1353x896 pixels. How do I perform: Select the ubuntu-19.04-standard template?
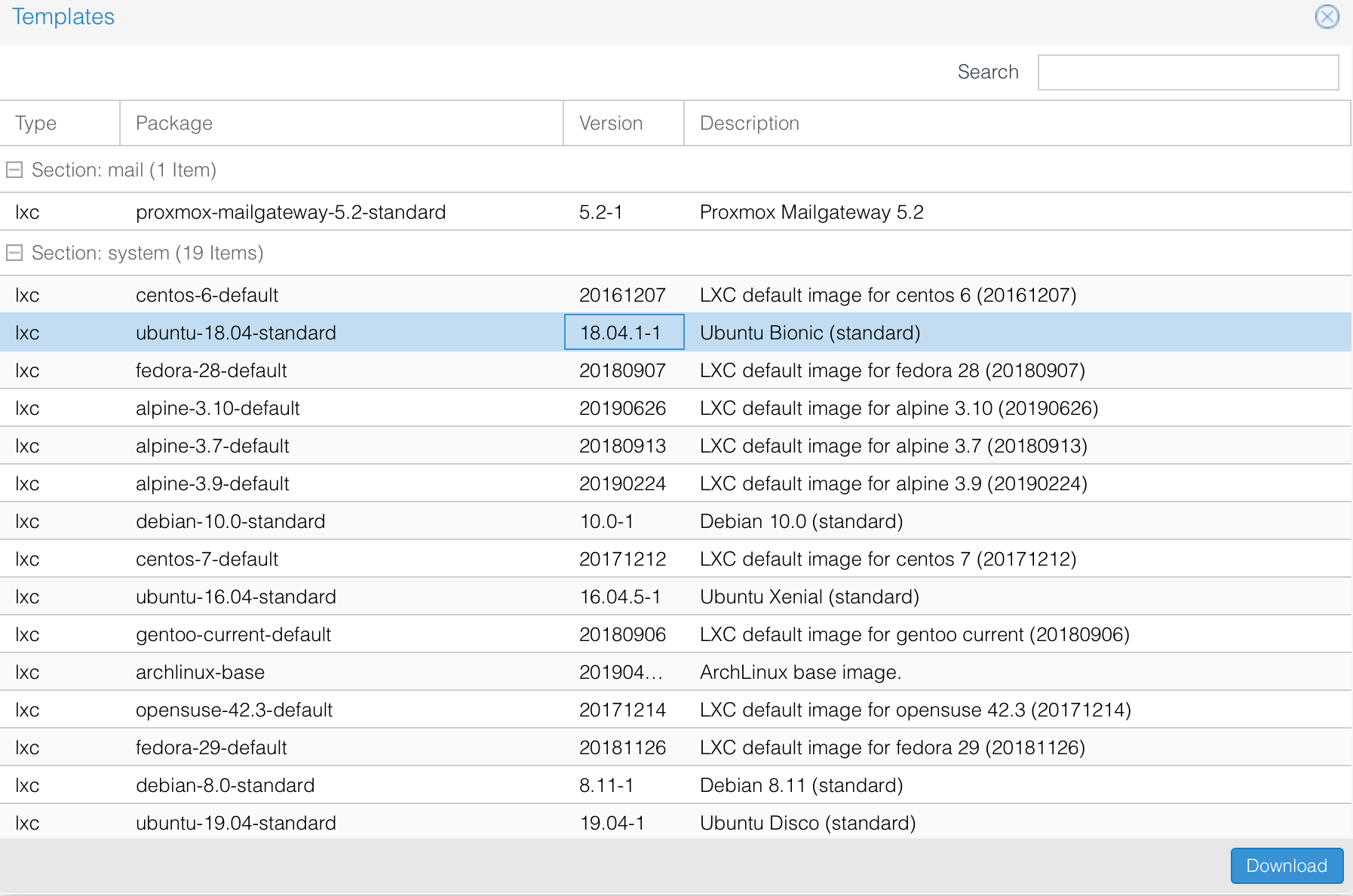click(235, 823)
